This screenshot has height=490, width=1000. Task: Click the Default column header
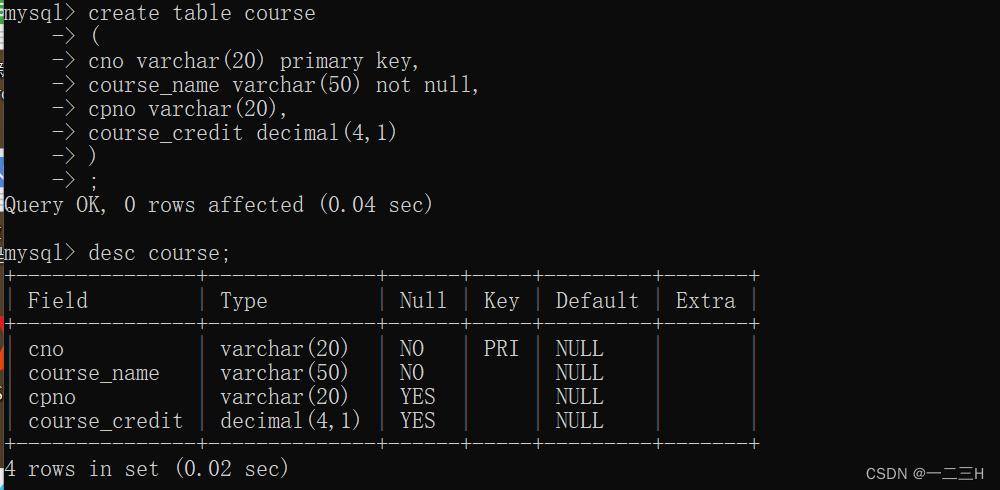point(597,301)
